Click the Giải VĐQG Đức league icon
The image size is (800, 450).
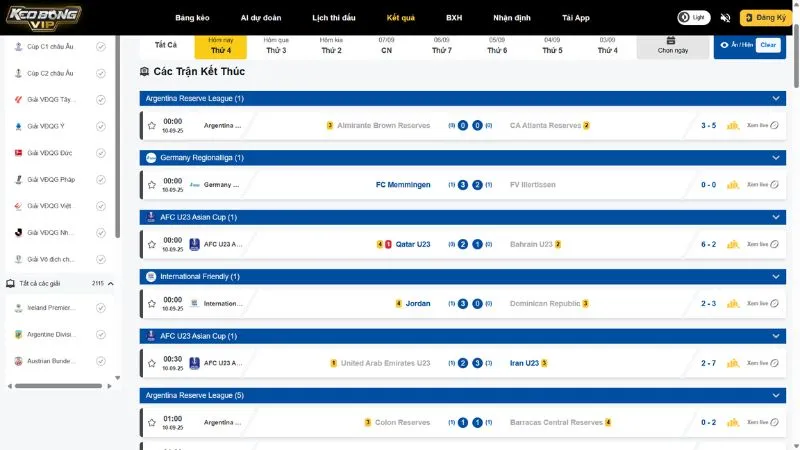[18, 152]
